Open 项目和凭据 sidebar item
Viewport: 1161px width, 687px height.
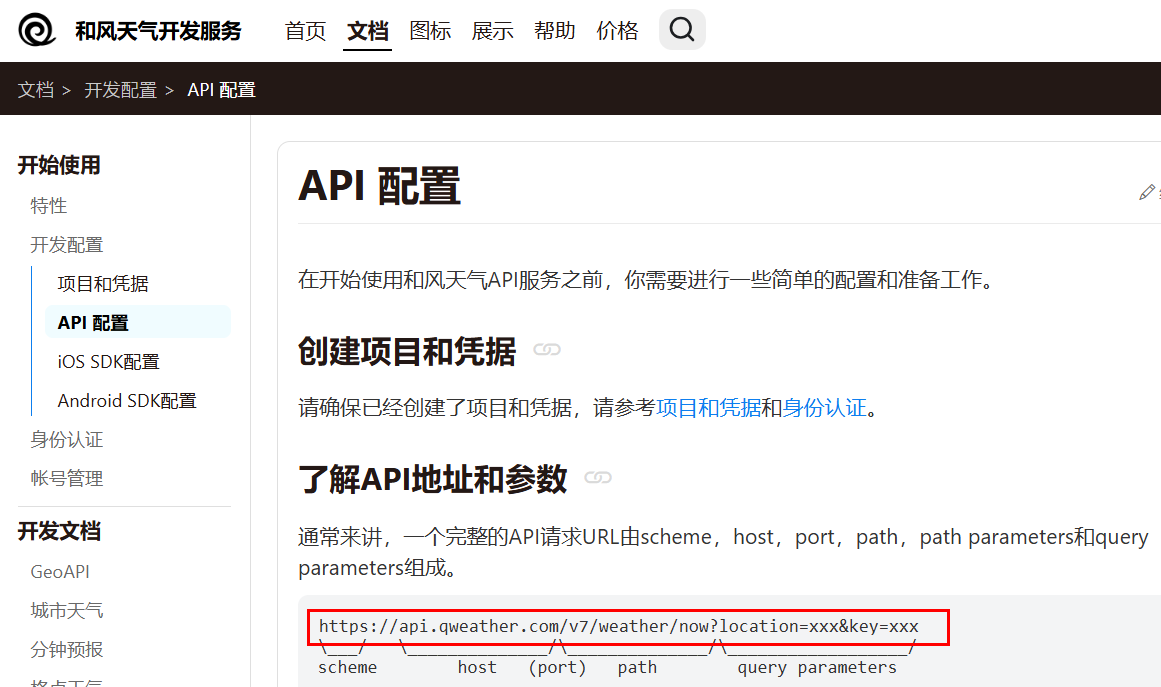[103, 284]
